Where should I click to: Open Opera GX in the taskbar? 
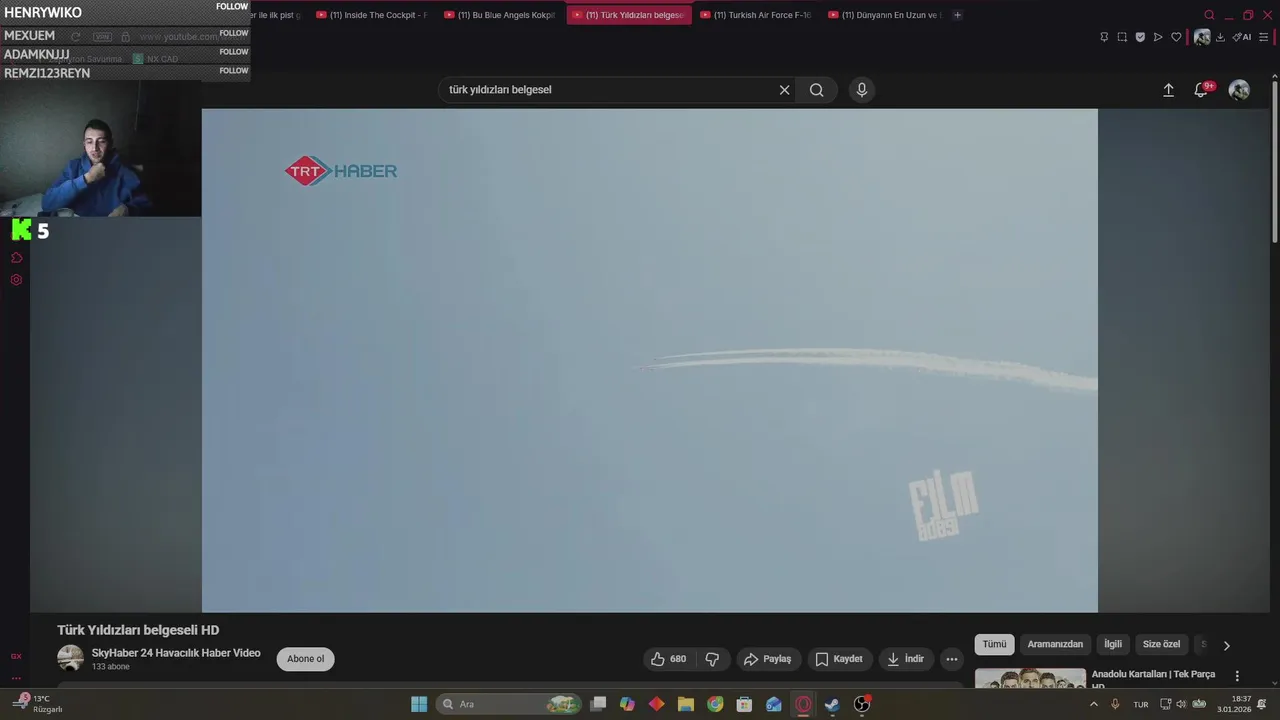(x=803, y=704)
